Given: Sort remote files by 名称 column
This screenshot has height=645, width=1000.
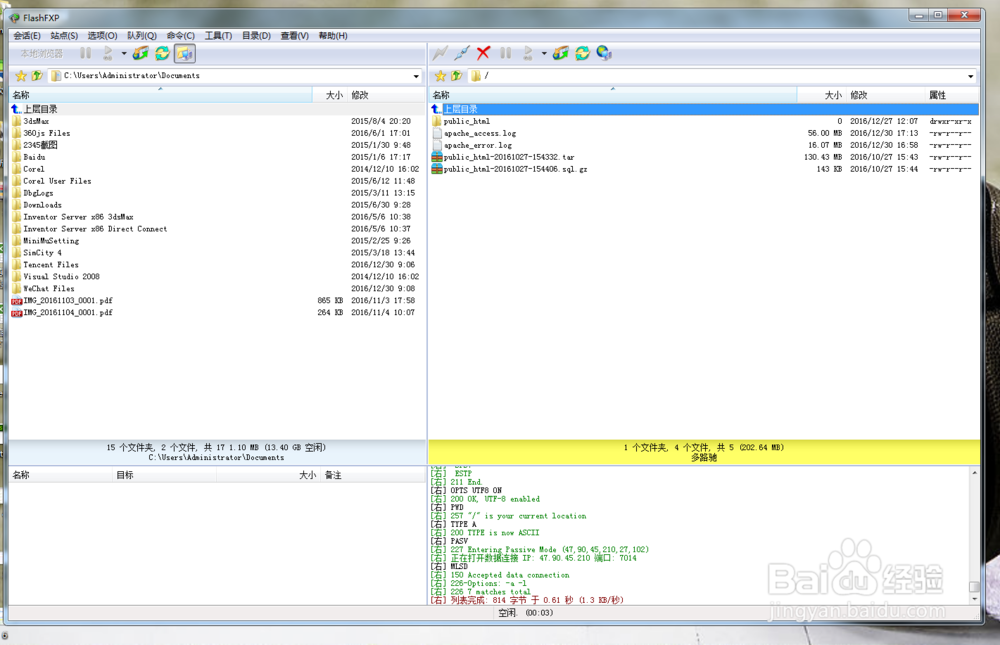Looking at the screenshot, I should point(613,95).
